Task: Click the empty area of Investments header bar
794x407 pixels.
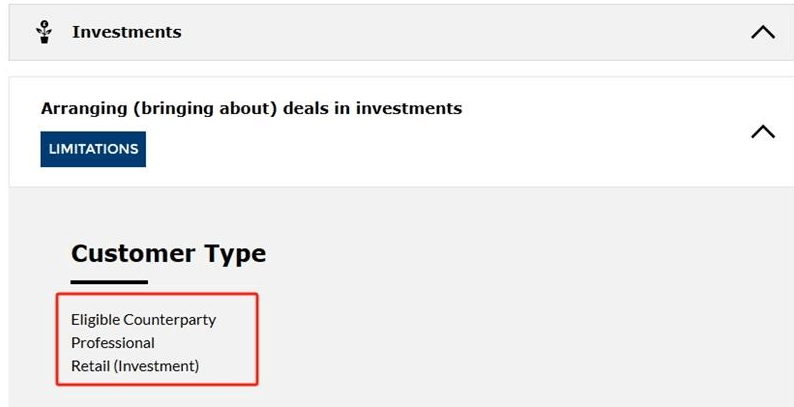Action: coord(456,32)
